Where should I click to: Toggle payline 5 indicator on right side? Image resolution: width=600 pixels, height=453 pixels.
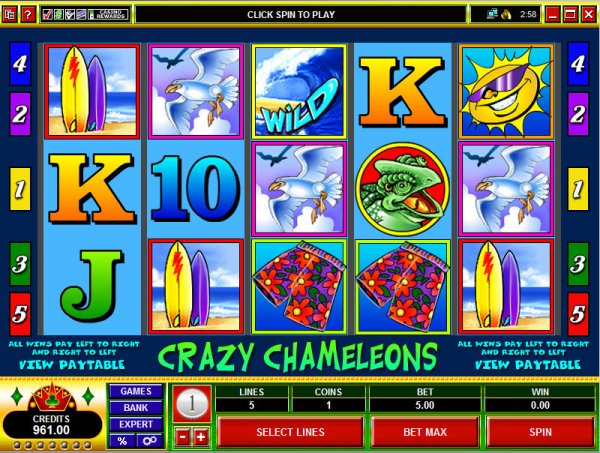[x=578, y=314]
